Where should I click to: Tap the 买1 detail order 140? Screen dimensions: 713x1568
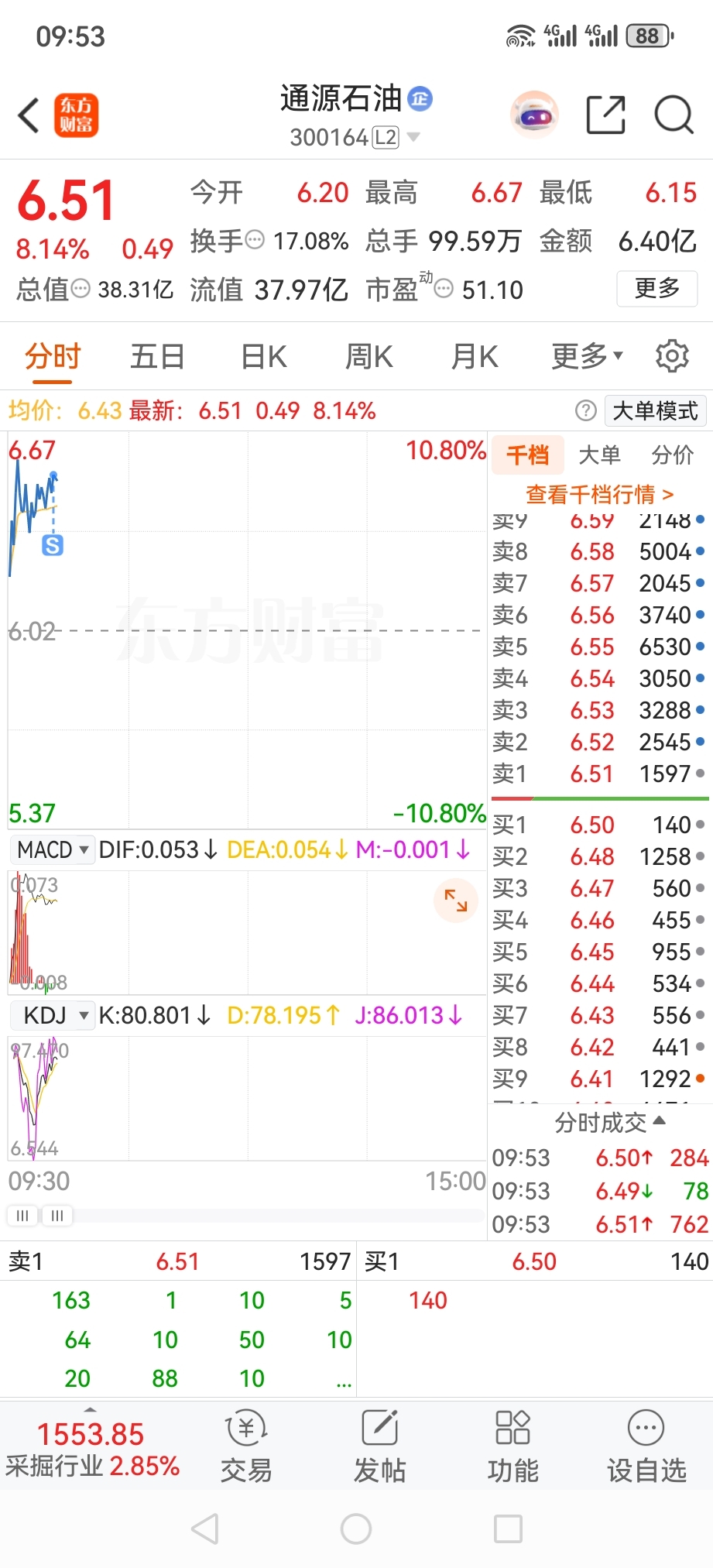tap(428, 1300)
